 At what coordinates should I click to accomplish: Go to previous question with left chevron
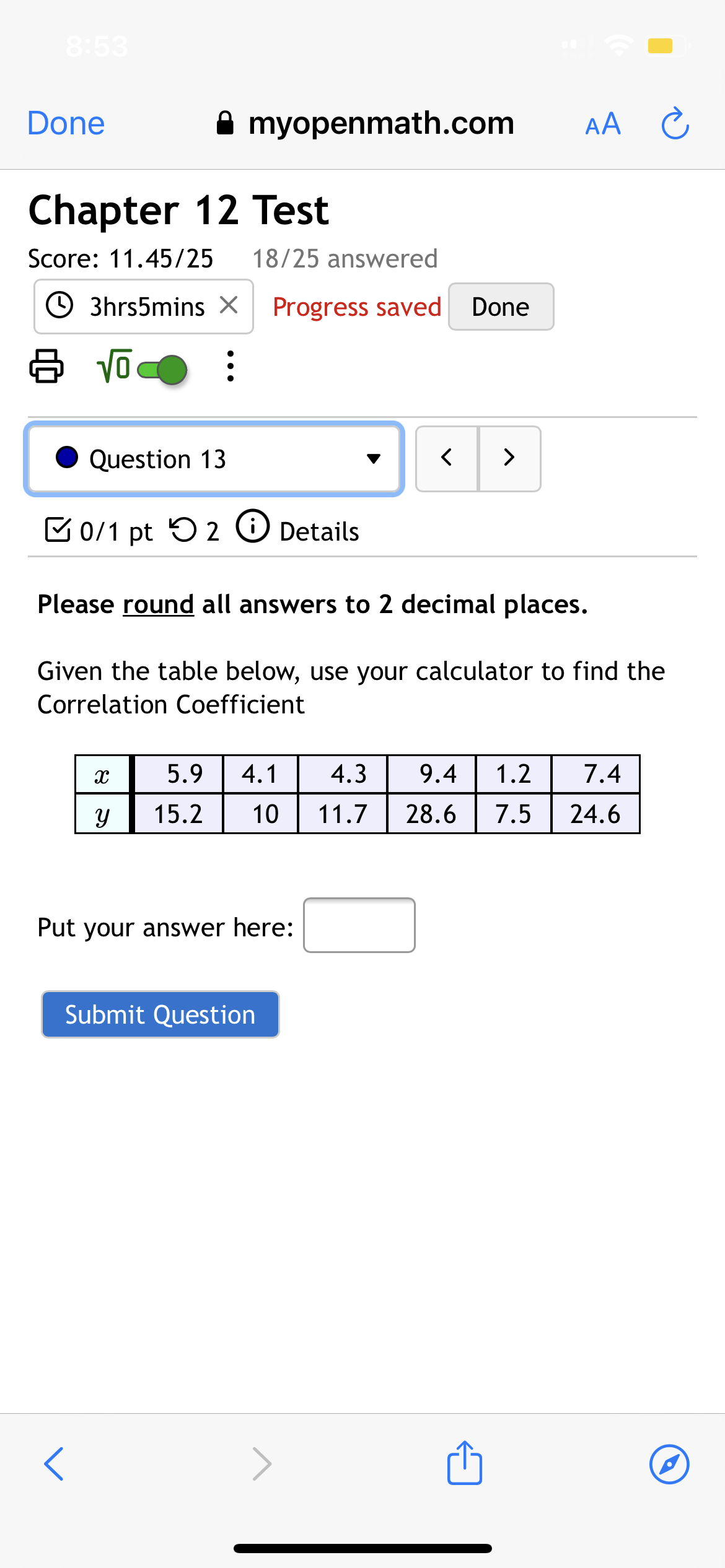coord(446,458)
